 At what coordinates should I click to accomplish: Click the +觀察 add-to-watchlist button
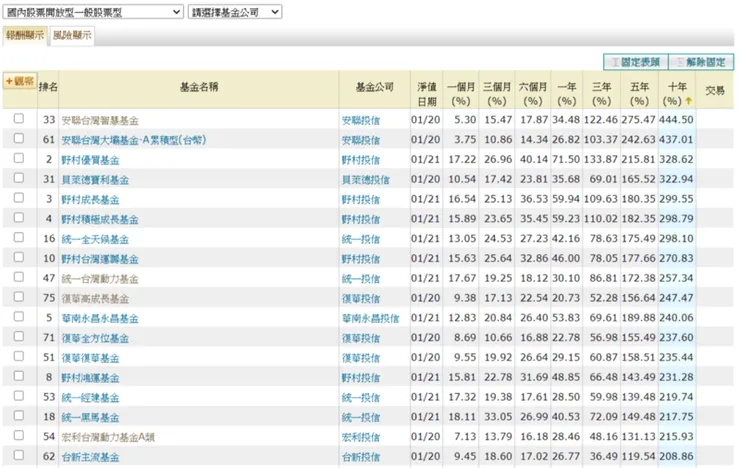point(19,81)
